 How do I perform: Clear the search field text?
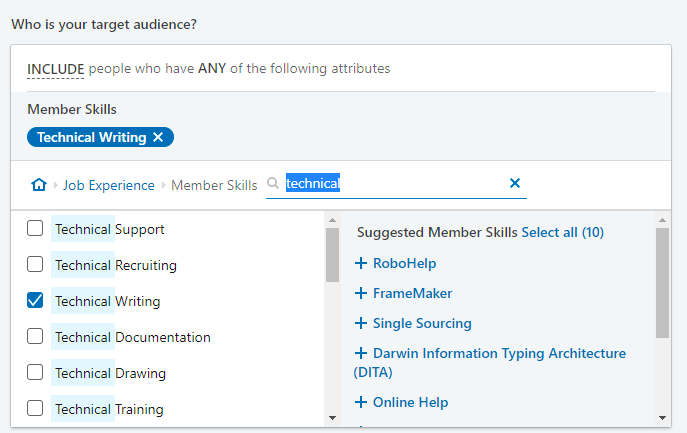pos(515,183)
